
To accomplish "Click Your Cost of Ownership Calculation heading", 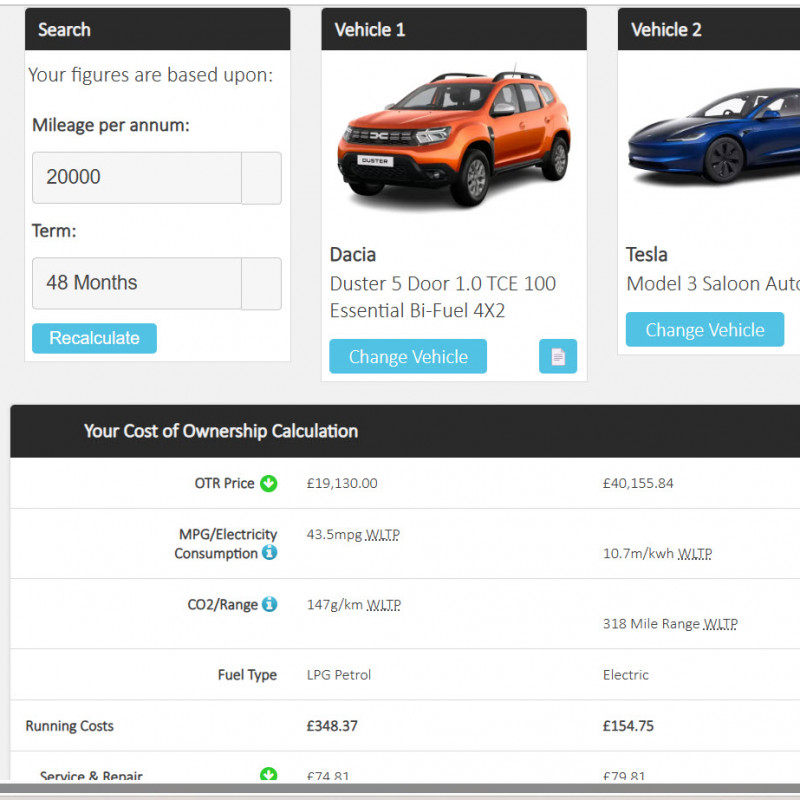I will [221, 431].
